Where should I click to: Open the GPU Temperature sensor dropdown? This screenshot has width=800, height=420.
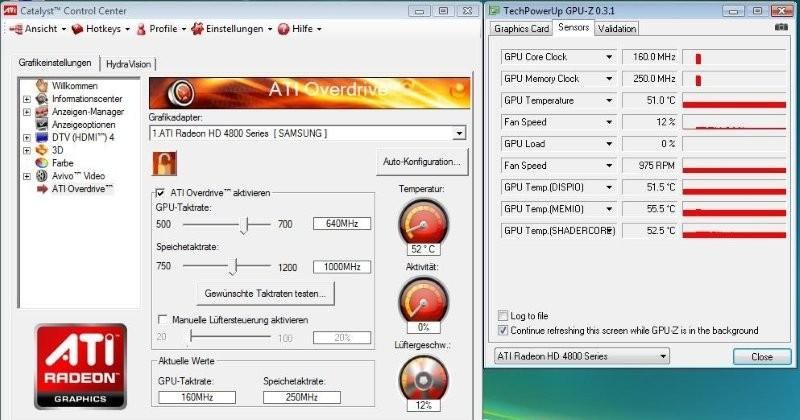click(x=609, y=101)
